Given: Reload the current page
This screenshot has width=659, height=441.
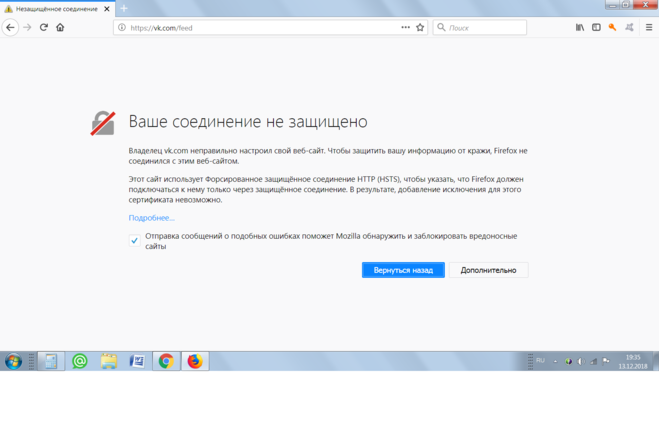Looking at the screenshot, I should [x=43, y=28].
